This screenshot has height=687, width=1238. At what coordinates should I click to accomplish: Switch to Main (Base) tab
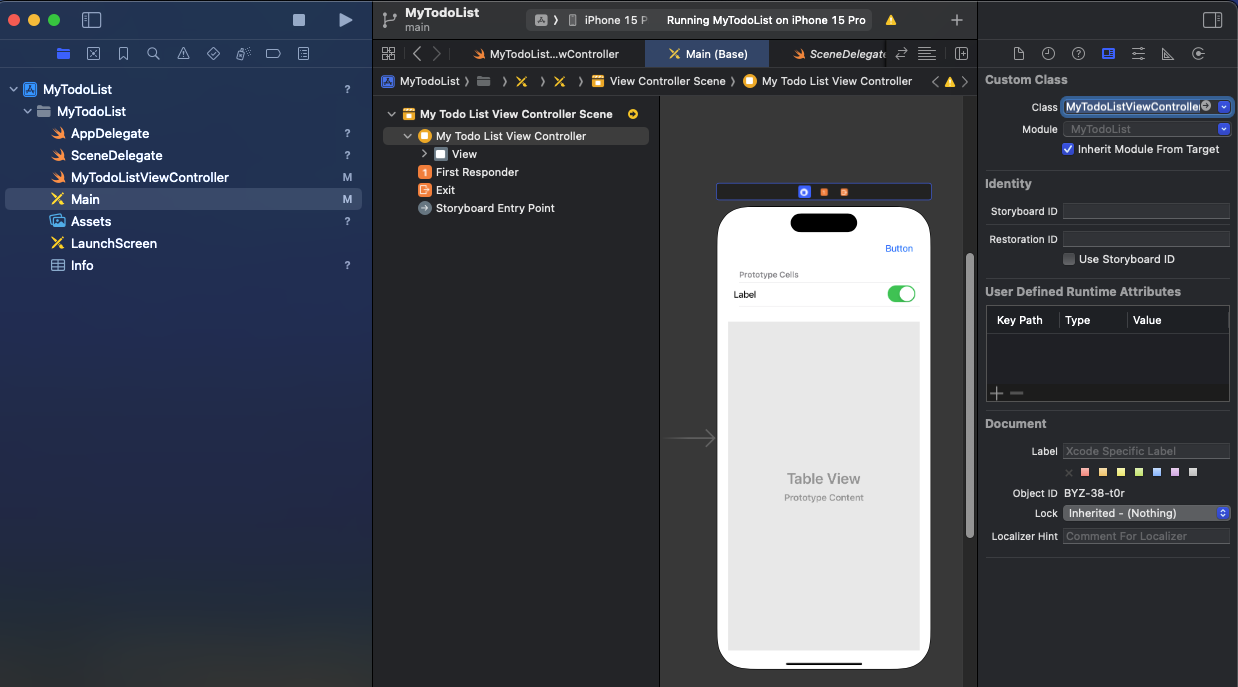click(708, 54)
